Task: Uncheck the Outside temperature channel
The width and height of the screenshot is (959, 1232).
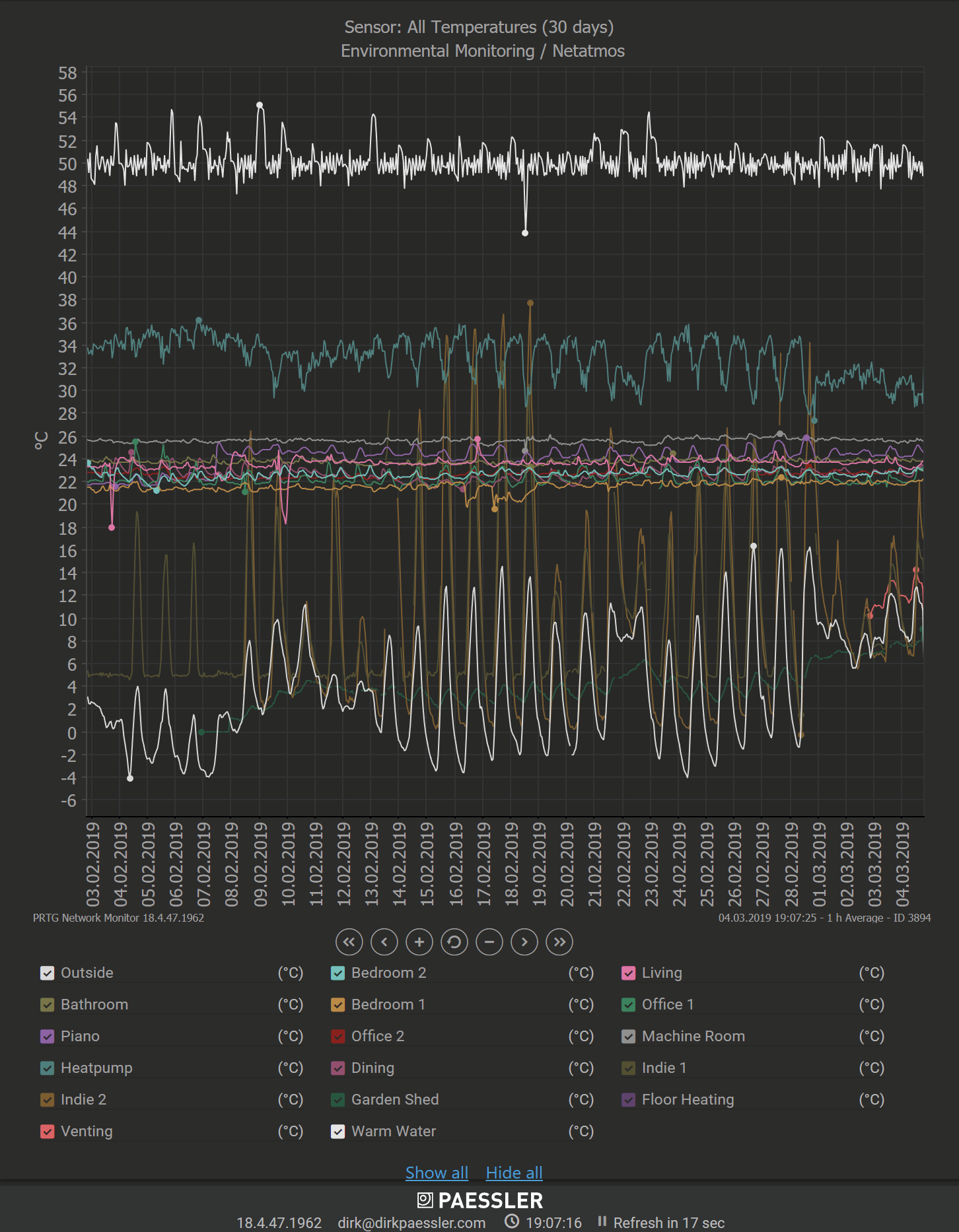Action: [x=47, y=973]
